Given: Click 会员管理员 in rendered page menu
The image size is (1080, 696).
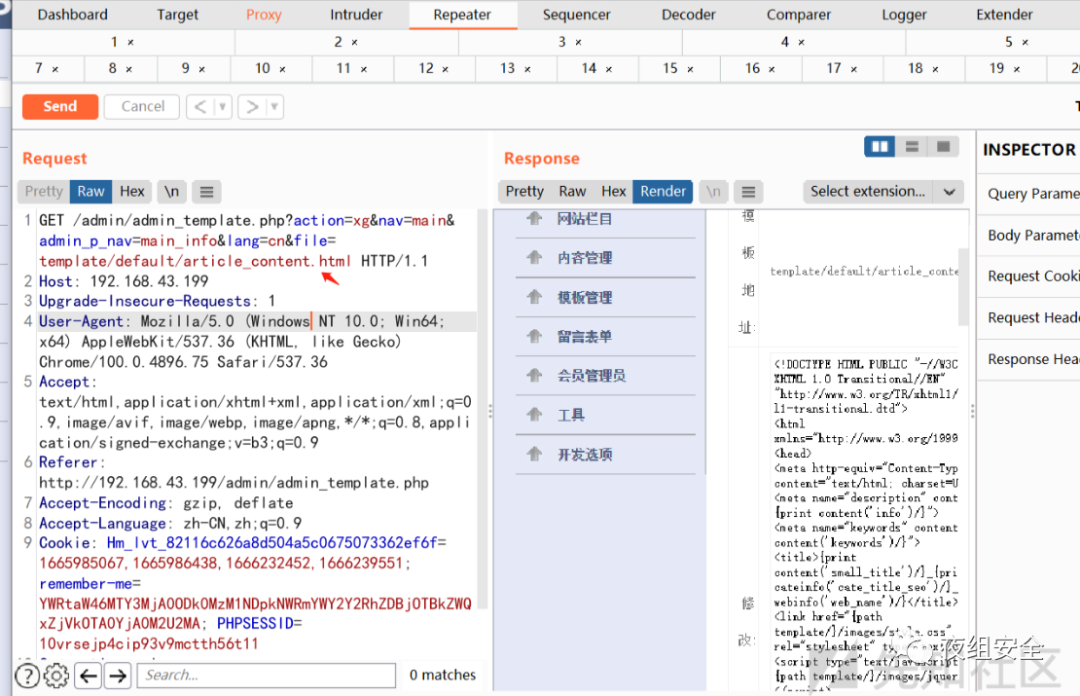Looking at the screenshot, I should 592,376.
